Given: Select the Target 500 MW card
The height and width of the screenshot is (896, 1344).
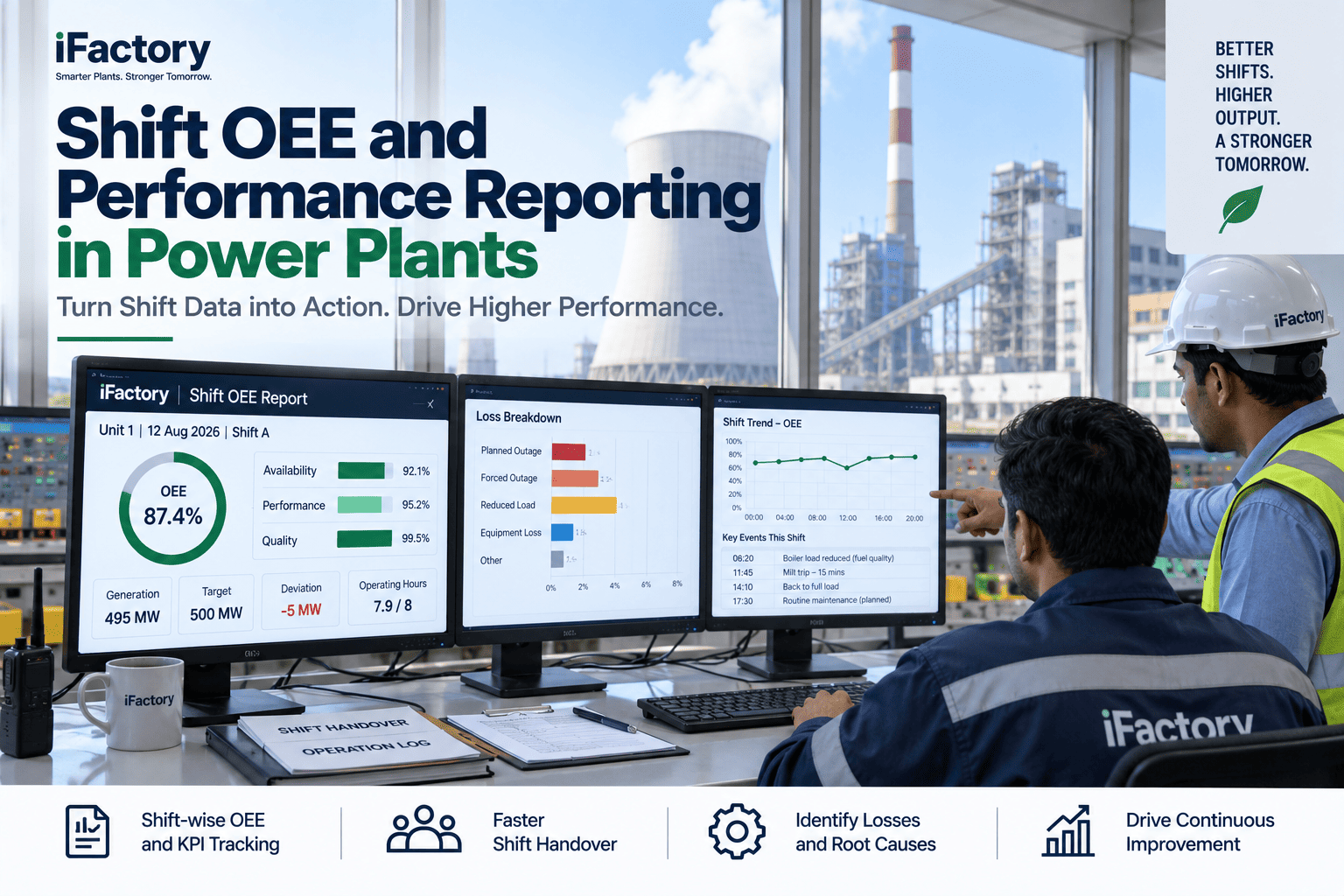Looking at the screenshot, I should point(216,604).
